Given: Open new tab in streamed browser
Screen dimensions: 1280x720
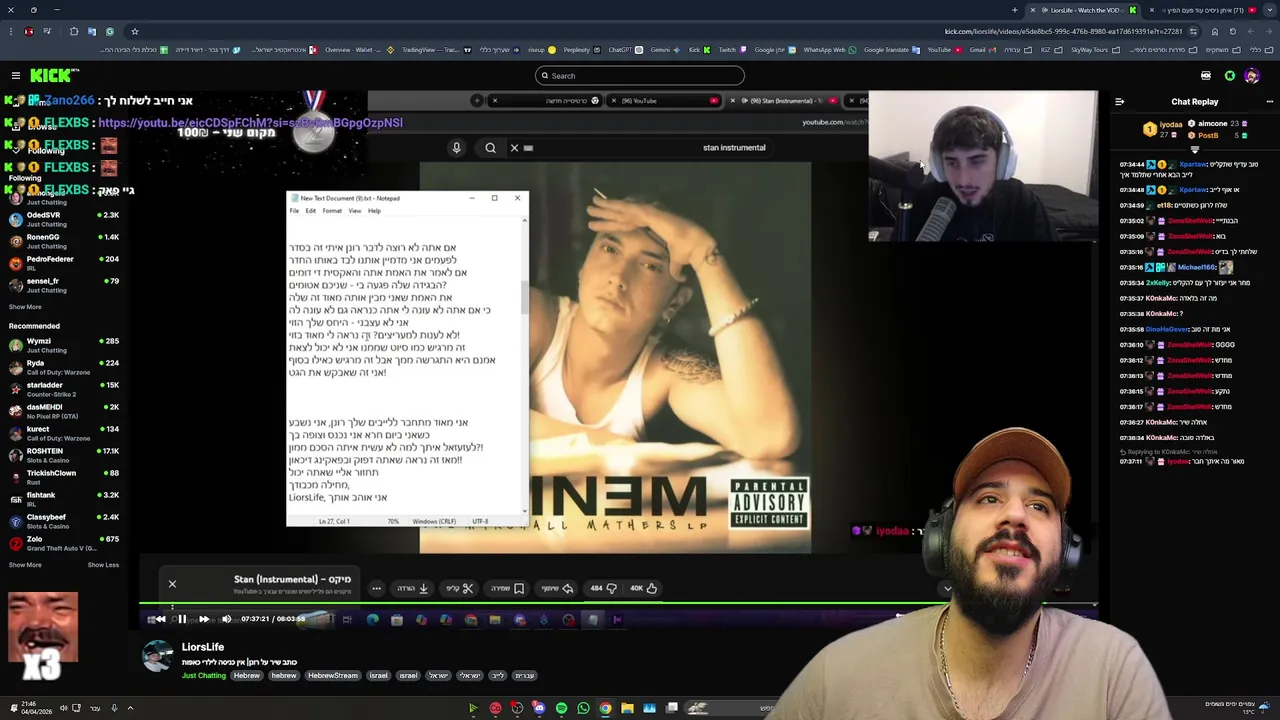Looking at the screenshot, I should point(477,101).
